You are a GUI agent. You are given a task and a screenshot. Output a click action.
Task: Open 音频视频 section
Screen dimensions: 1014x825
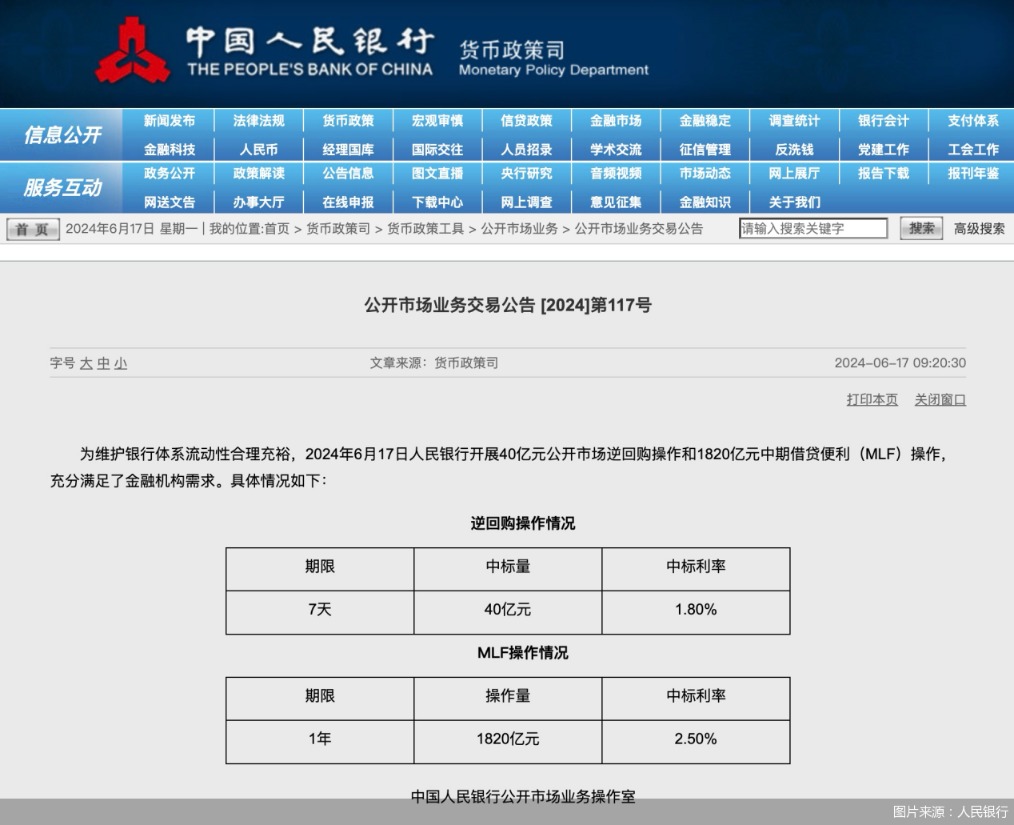pyautogui.click(x=616, y=173)
